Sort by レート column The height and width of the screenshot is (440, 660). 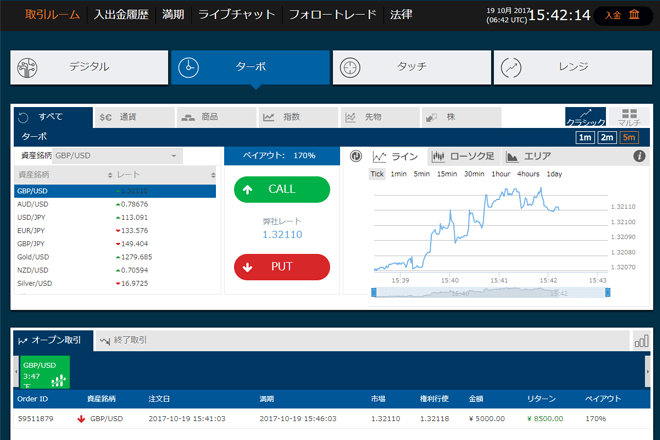click(x=165, y=175)
